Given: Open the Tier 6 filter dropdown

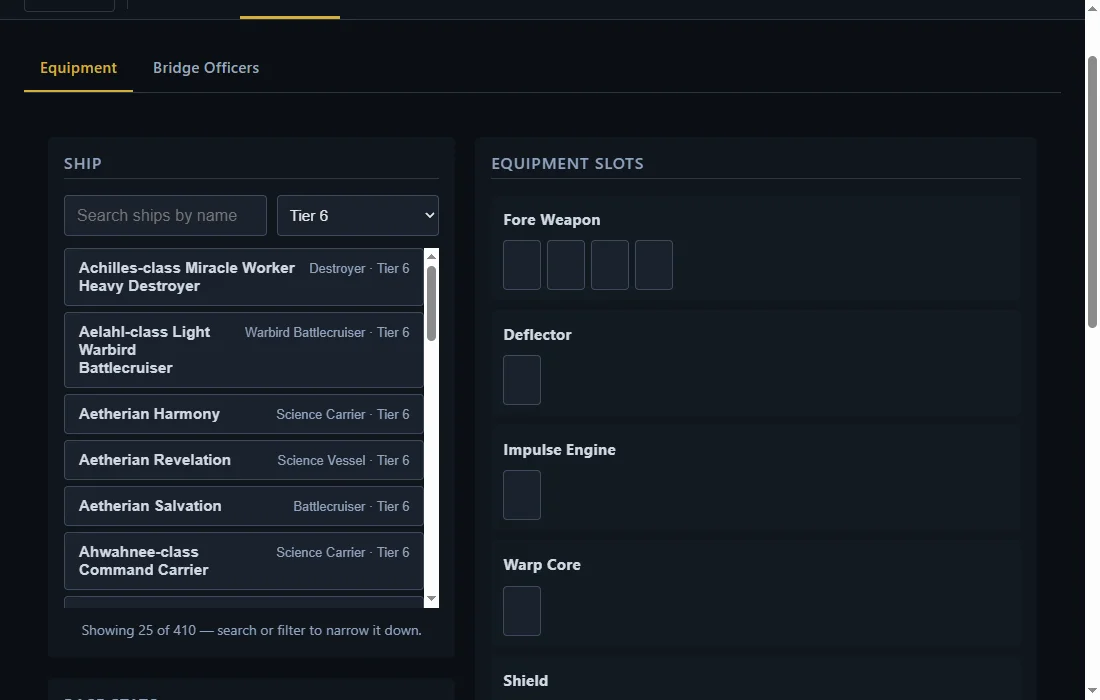Looking at the screenshot, I should pyautogui.click(x=358, y=215).
